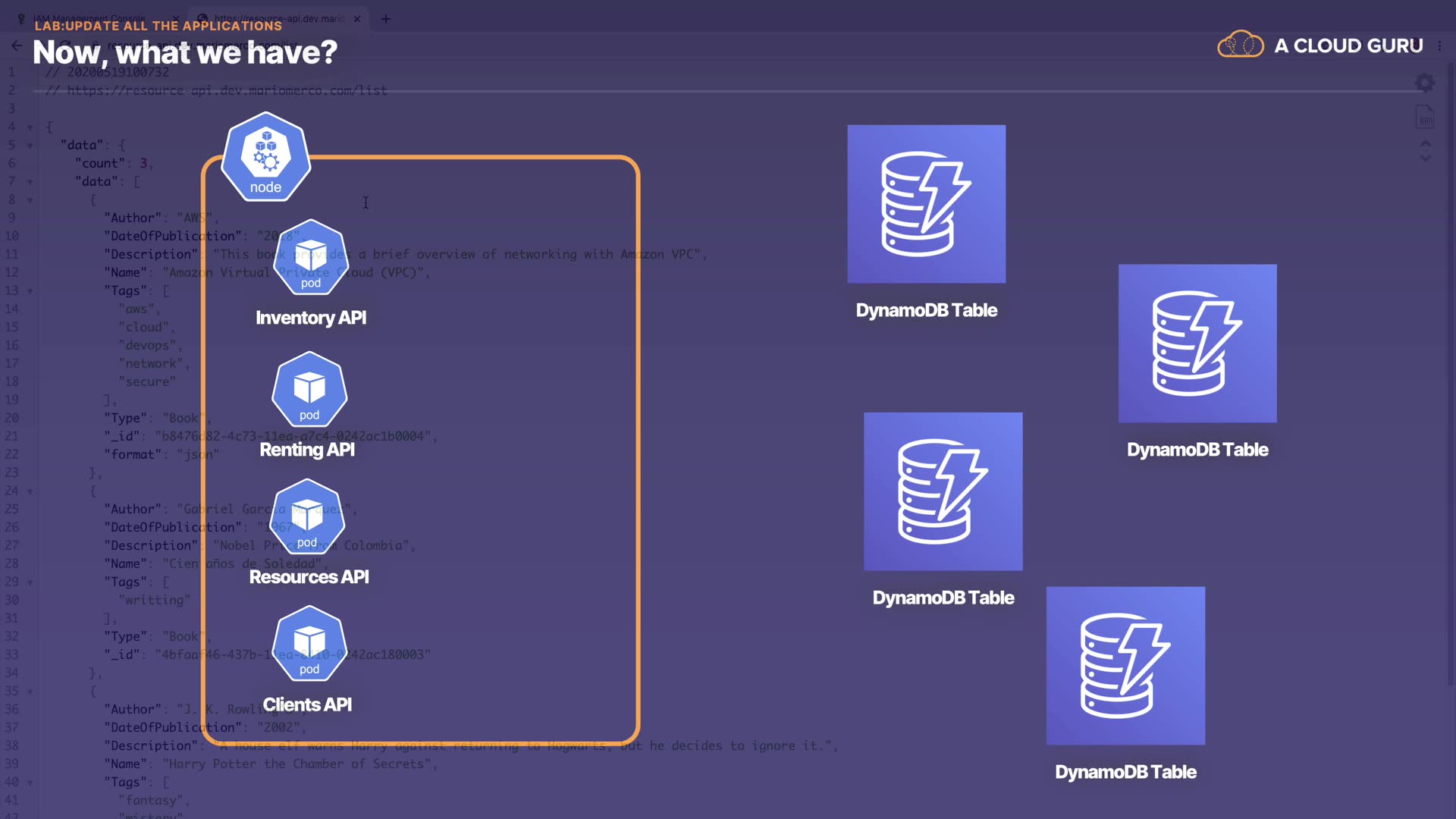Click the top-left DynamoDB Table icon
The image size is (1456, 819).
pyautogui.click(x=926, y=204)
